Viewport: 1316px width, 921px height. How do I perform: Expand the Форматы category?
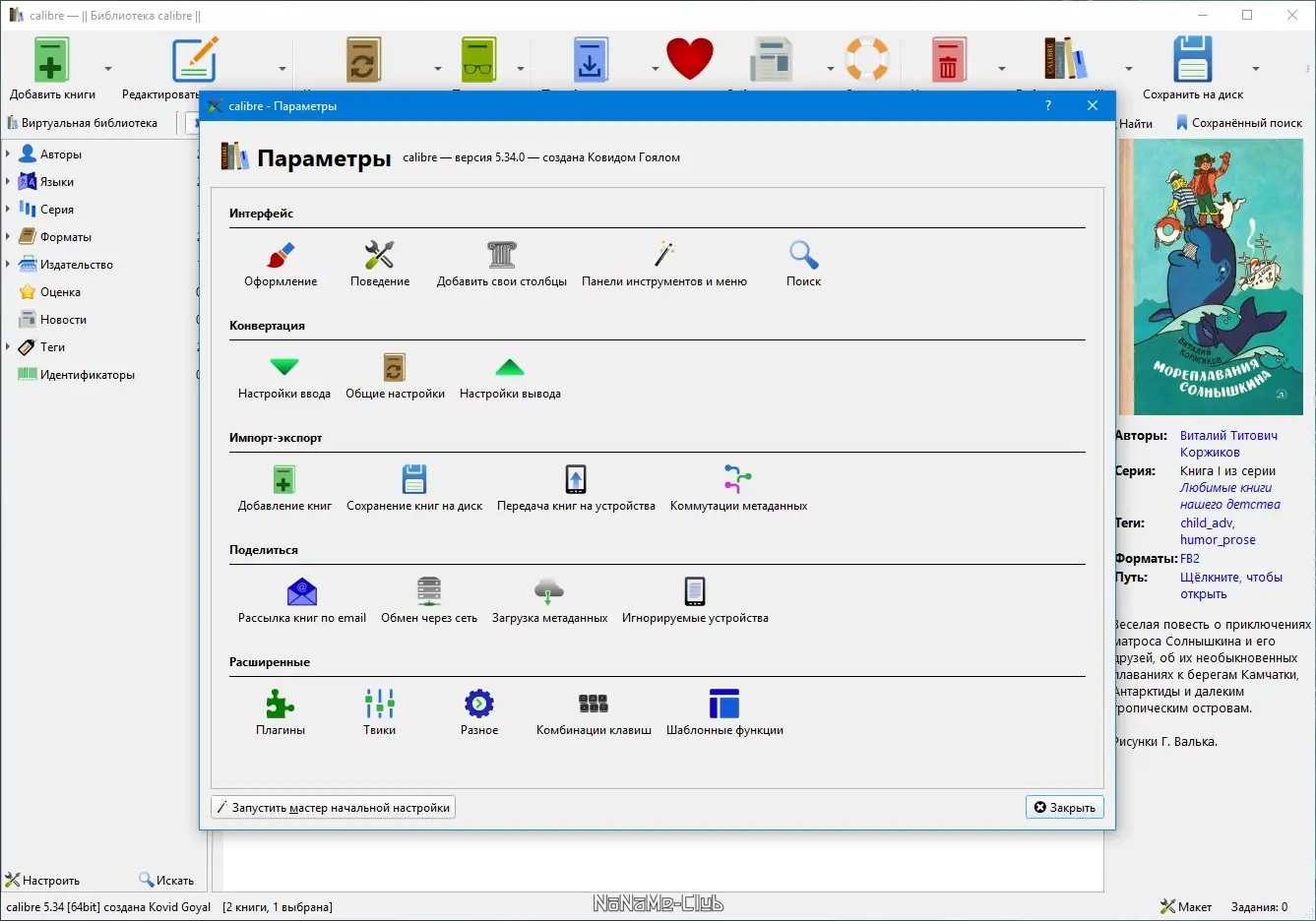[x=8, y=237]
